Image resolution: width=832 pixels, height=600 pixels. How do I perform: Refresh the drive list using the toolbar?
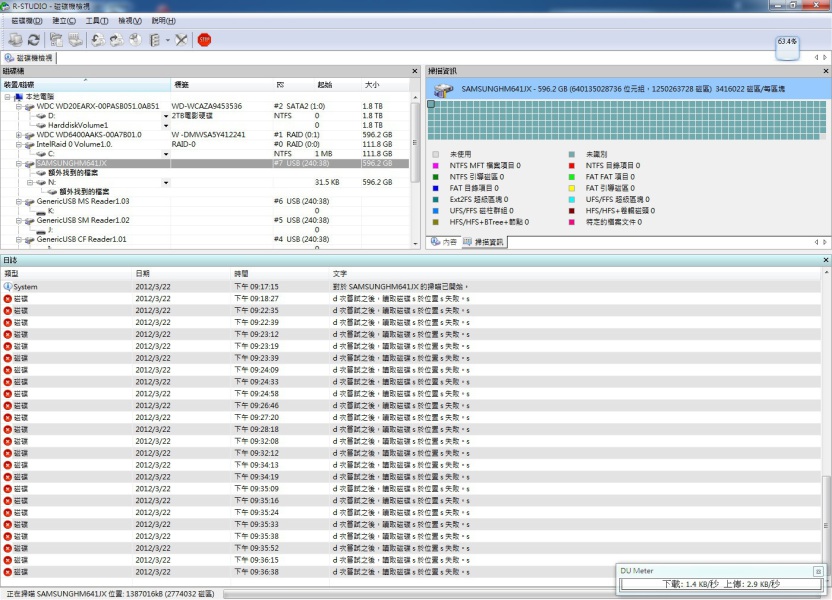(34, 40)
